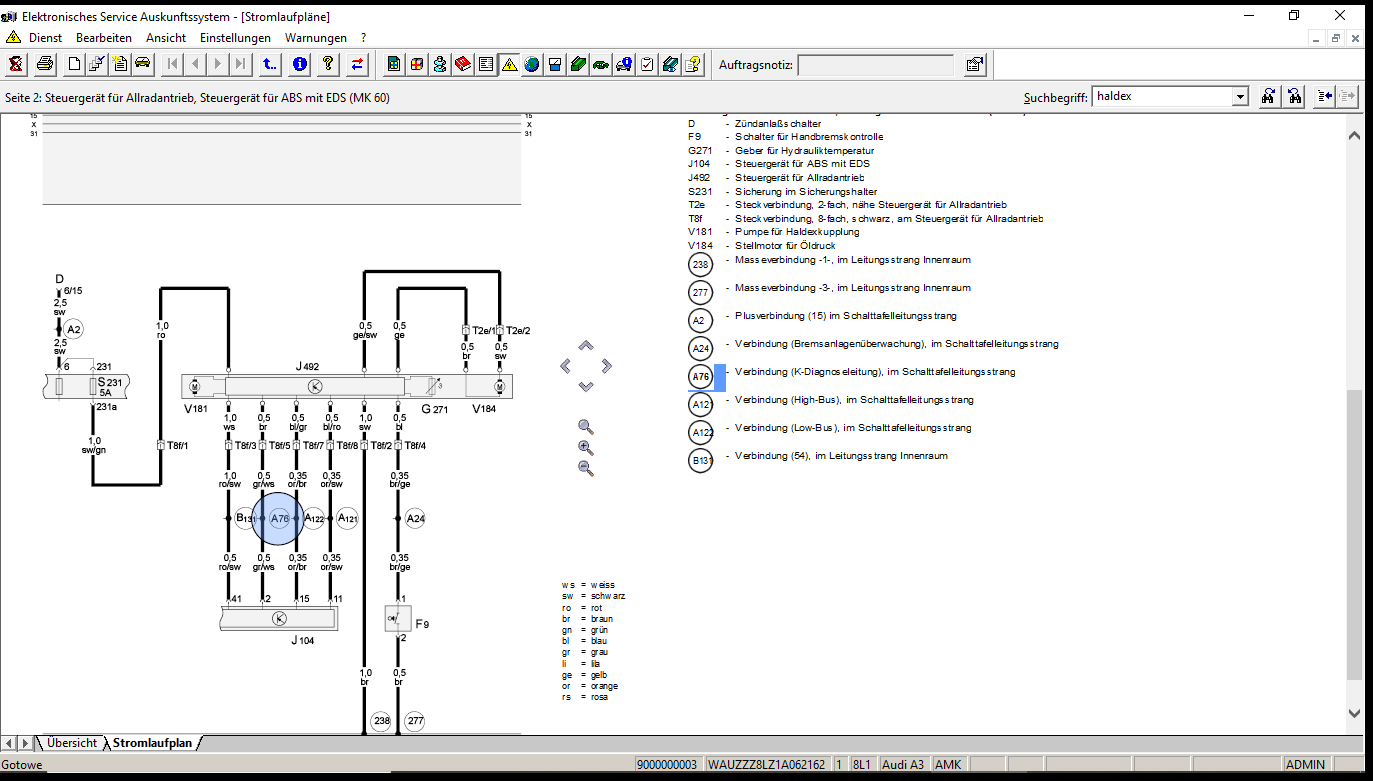This screenshot has height=781, width=1373.
Task: Zoom in with the plus magnifier icon
Action: pos(586,448)
